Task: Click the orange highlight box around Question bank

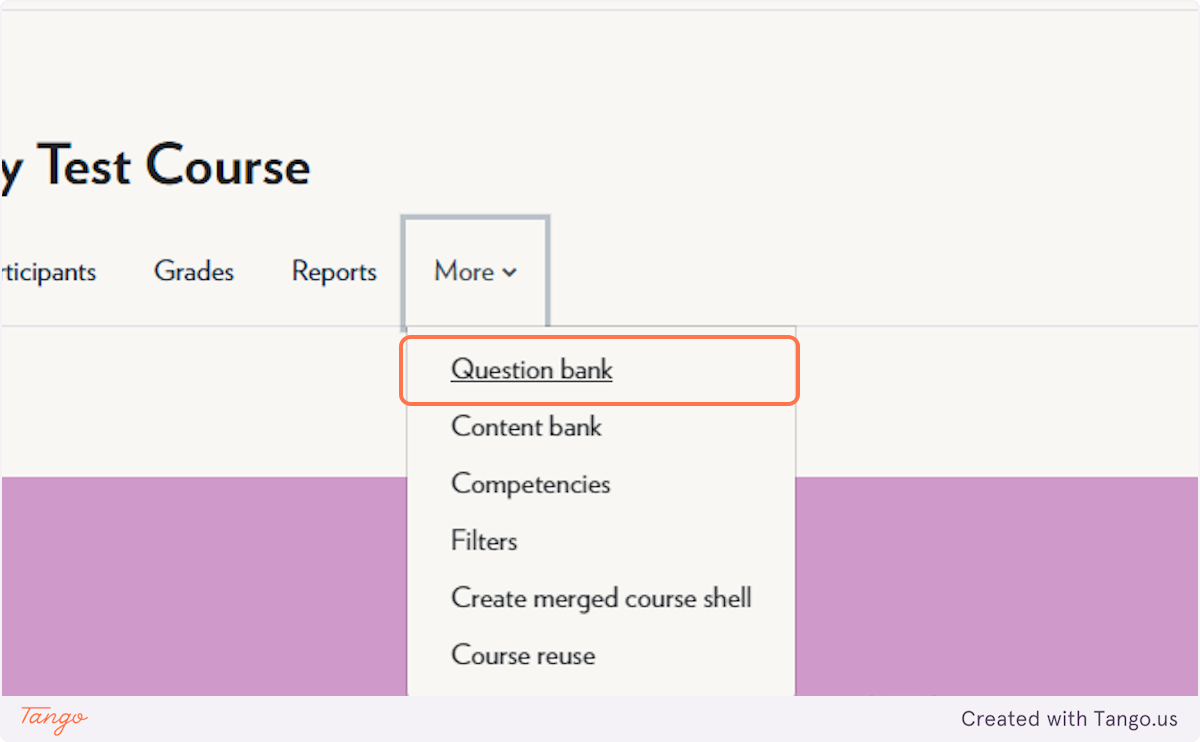Action: [600, 370]
